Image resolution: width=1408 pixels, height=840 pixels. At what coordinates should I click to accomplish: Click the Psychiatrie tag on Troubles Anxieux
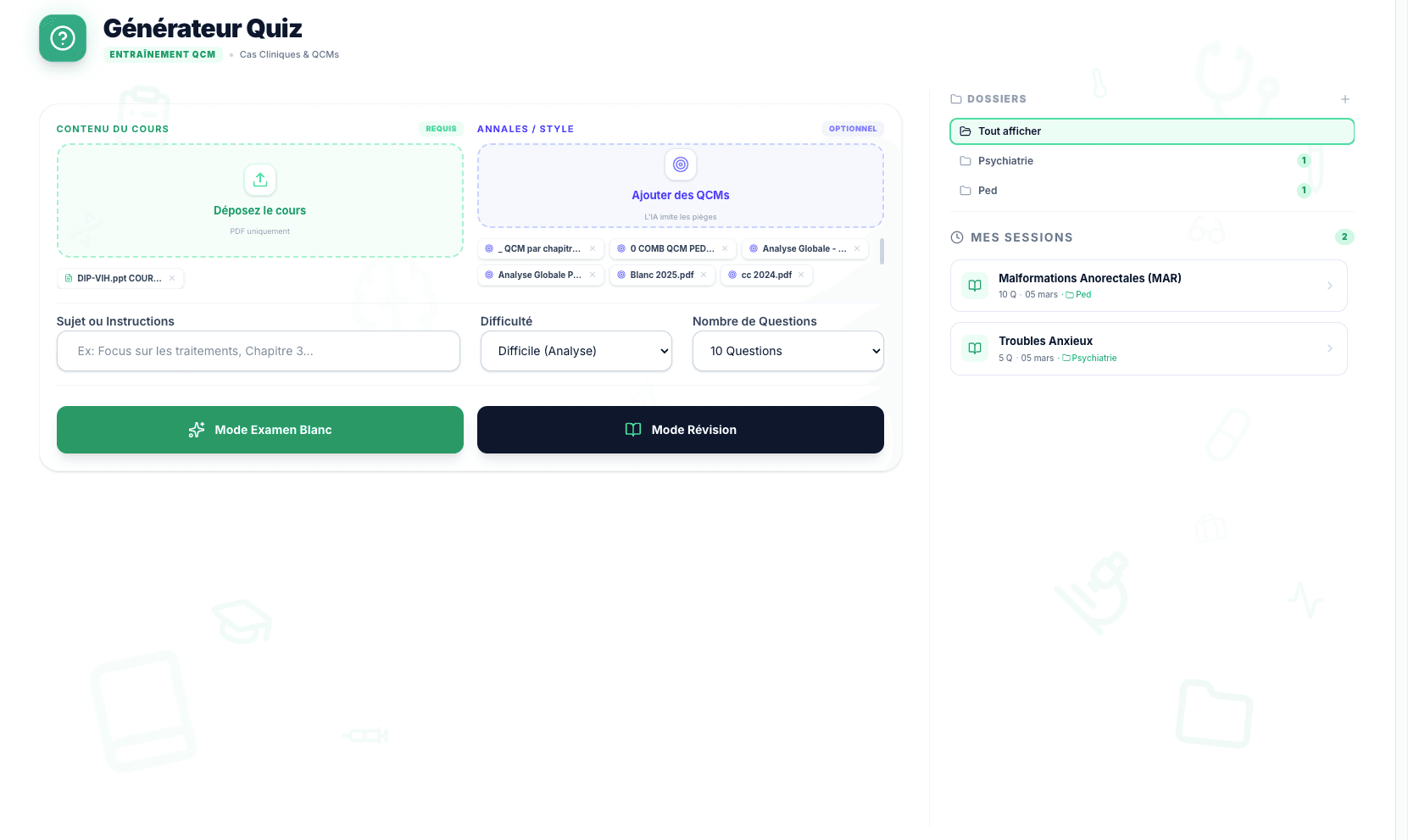1093,359
